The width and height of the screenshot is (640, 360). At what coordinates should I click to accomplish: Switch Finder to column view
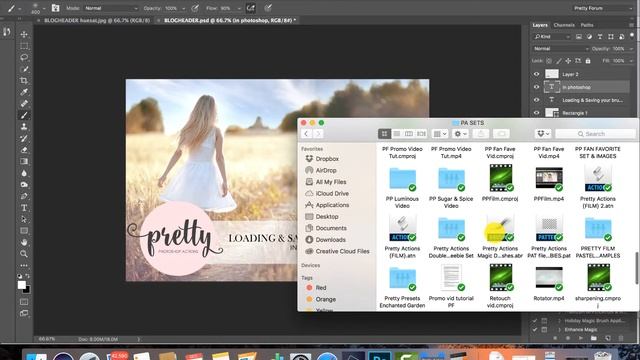(x=409, y=133)
